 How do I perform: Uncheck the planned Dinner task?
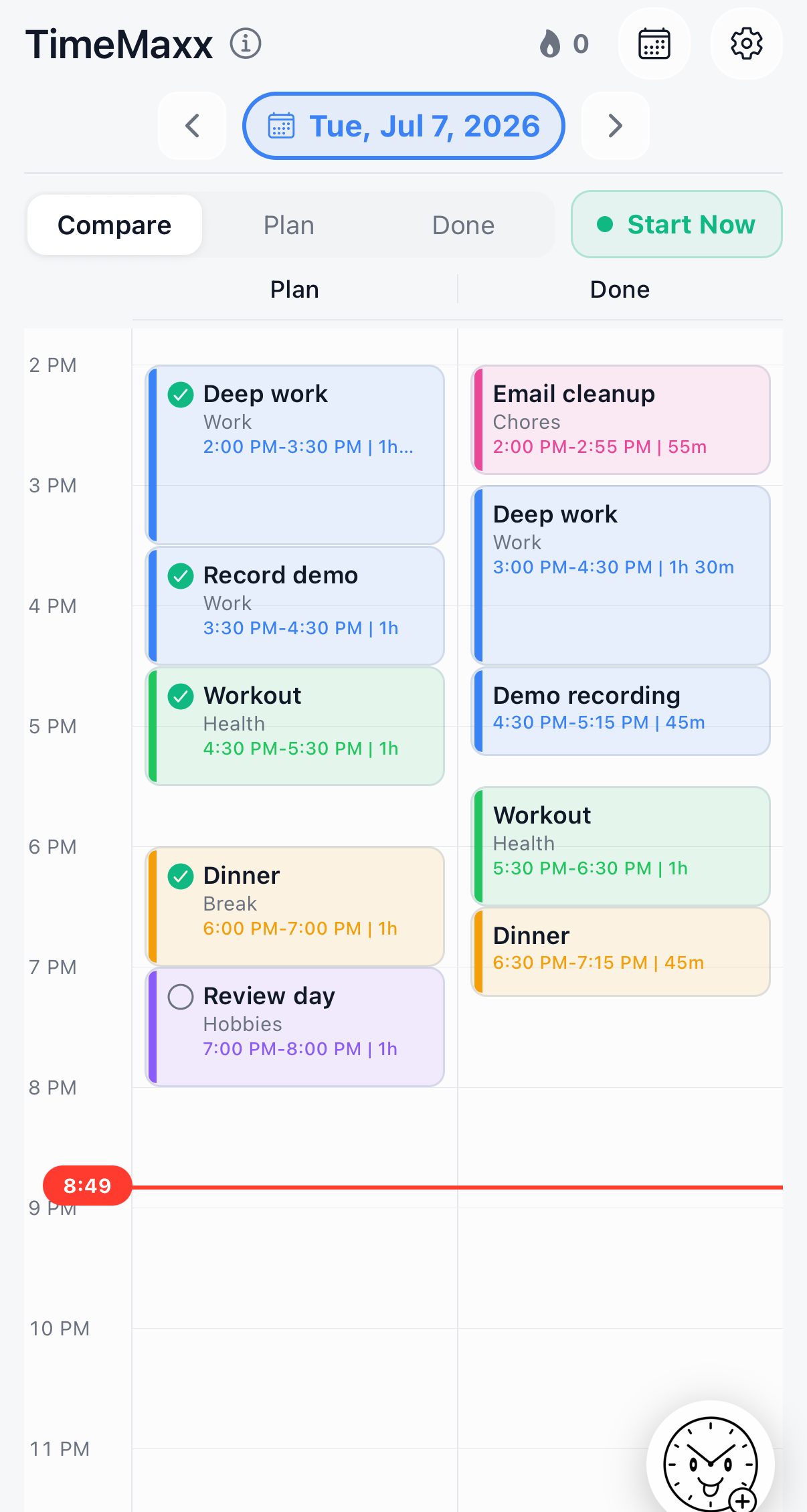[x=181, y=876]
